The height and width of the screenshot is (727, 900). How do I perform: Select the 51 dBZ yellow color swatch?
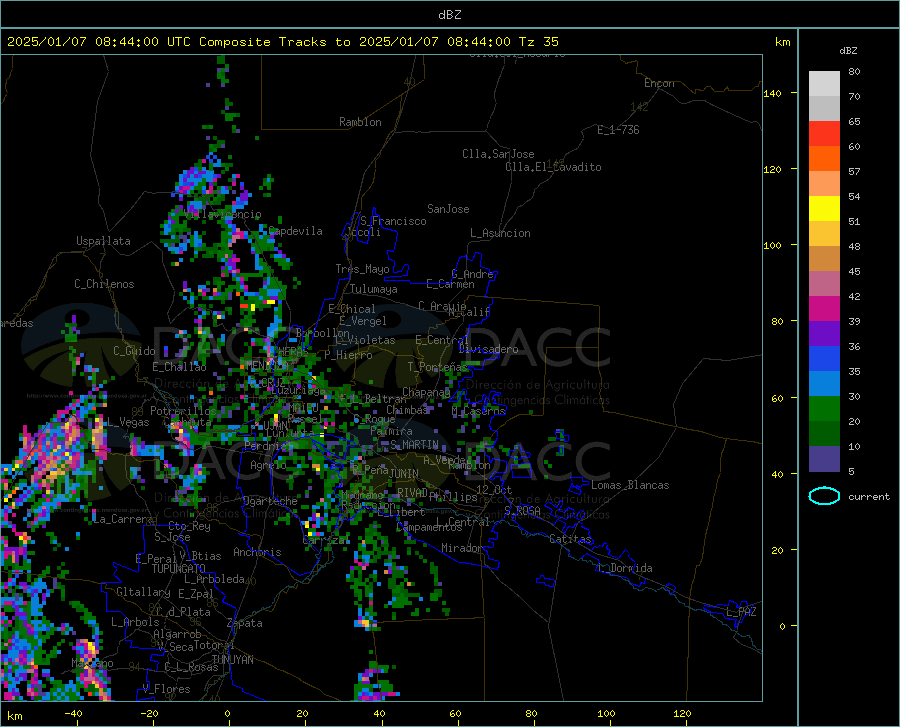click(824, 208)
